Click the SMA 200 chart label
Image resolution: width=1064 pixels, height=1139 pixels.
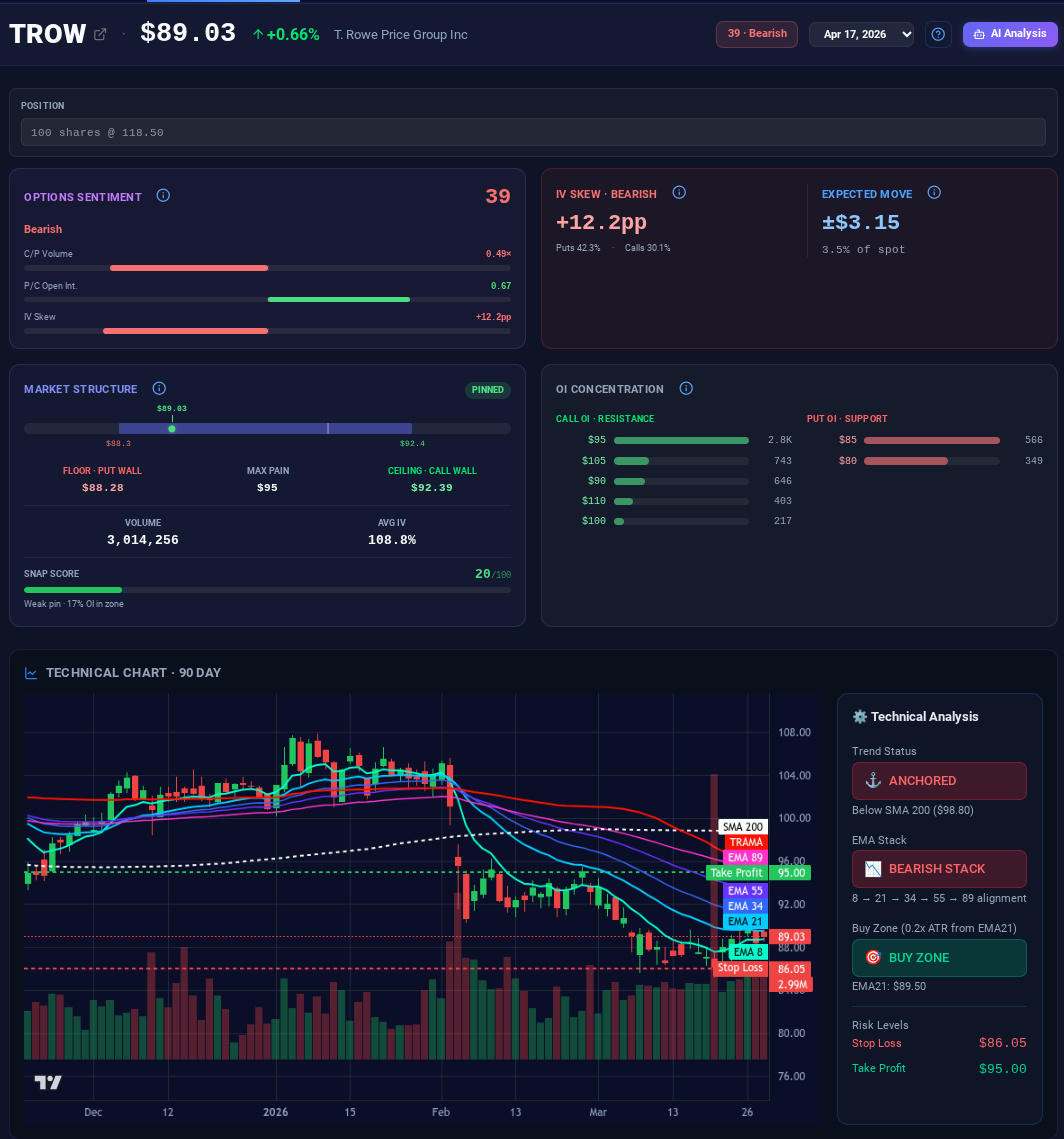coord(743,827)
